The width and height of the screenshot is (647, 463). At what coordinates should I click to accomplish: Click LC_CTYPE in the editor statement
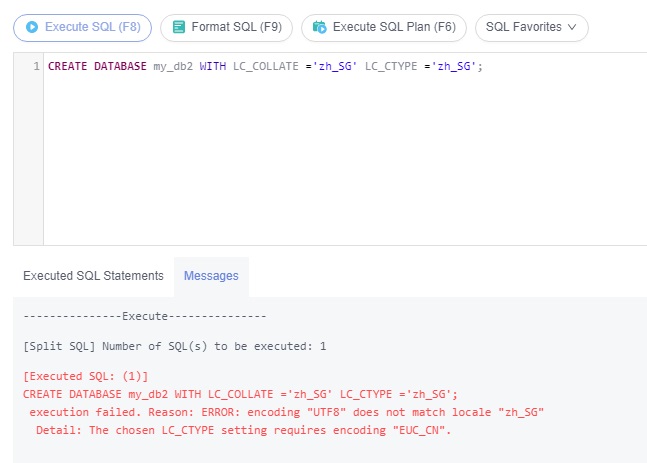(x=391, y=66)
